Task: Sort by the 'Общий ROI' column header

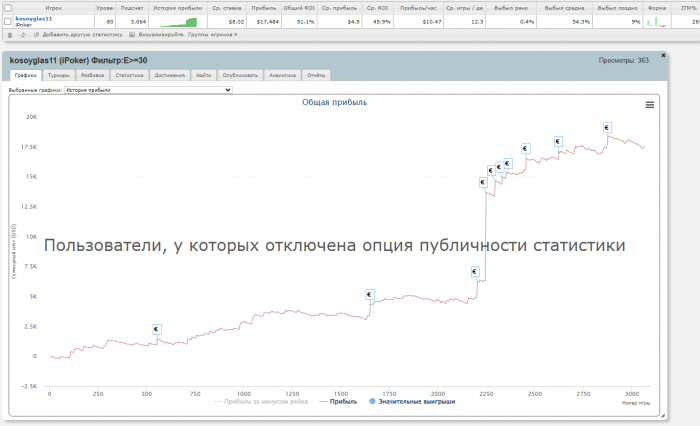Action: pos(299,8)
